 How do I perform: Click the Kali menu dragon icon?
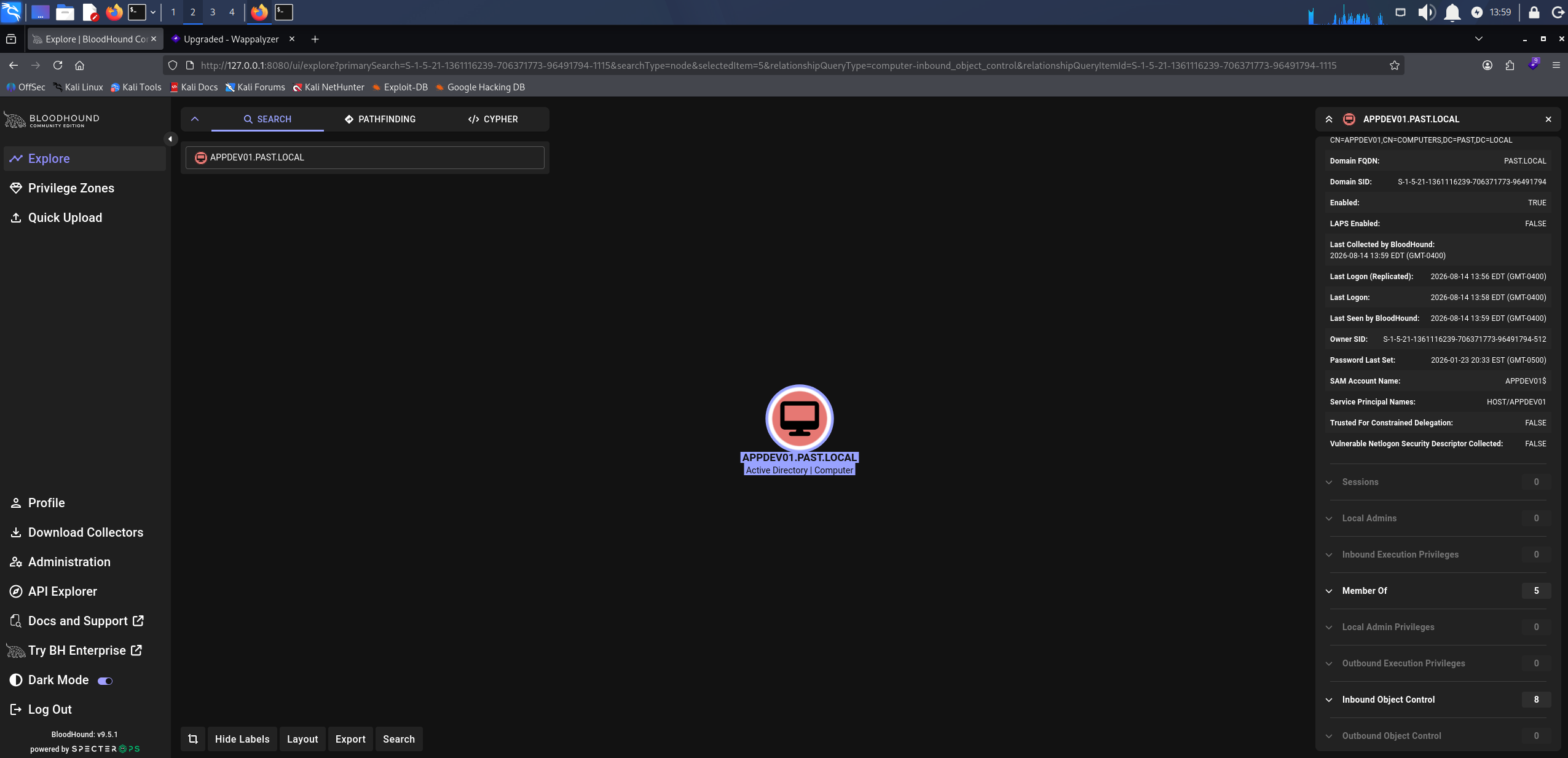point(12,12)
